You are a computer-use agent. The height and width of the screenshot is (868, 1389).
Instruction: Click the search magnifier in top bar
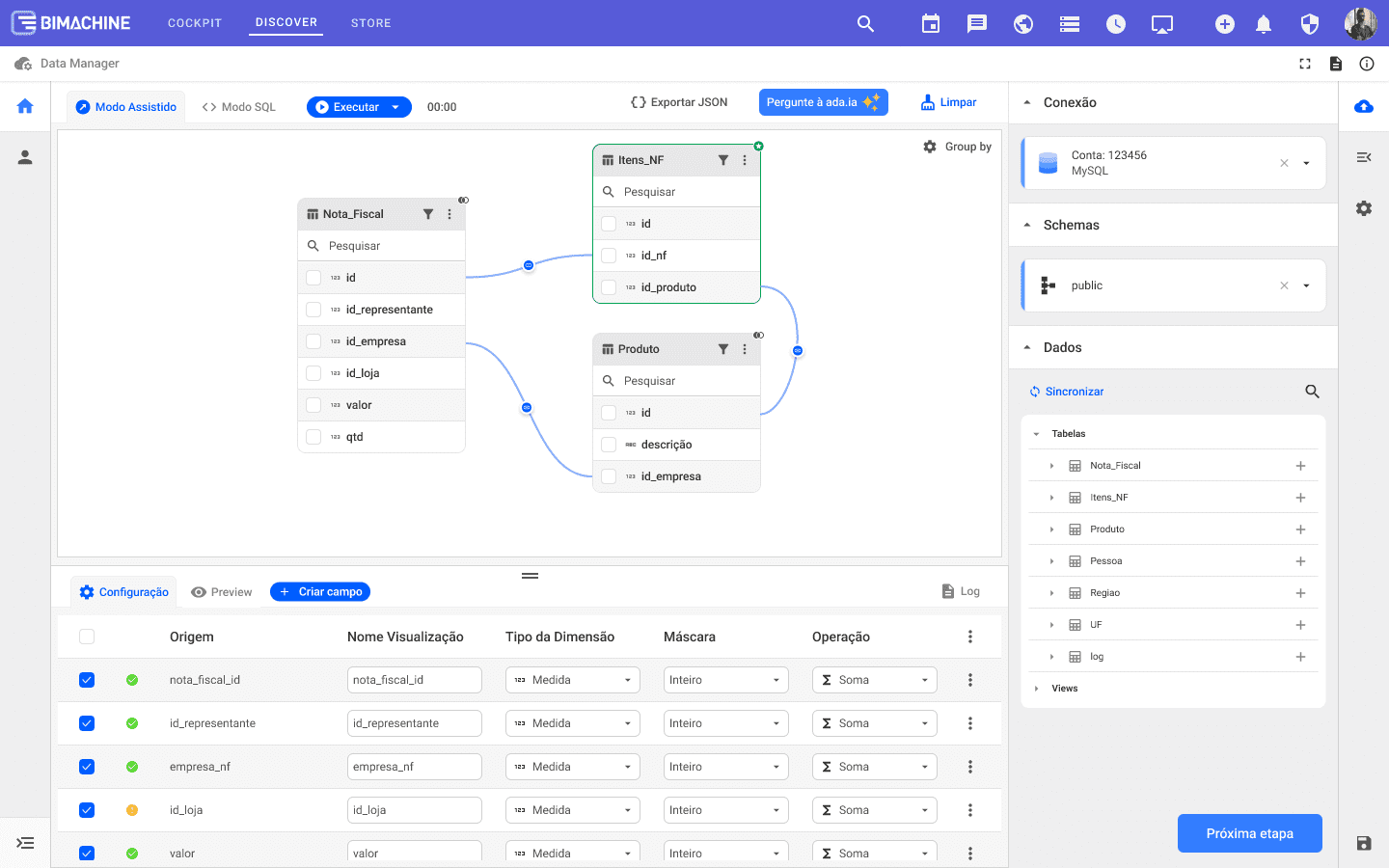pyautogui.click(x=865, y=24)
